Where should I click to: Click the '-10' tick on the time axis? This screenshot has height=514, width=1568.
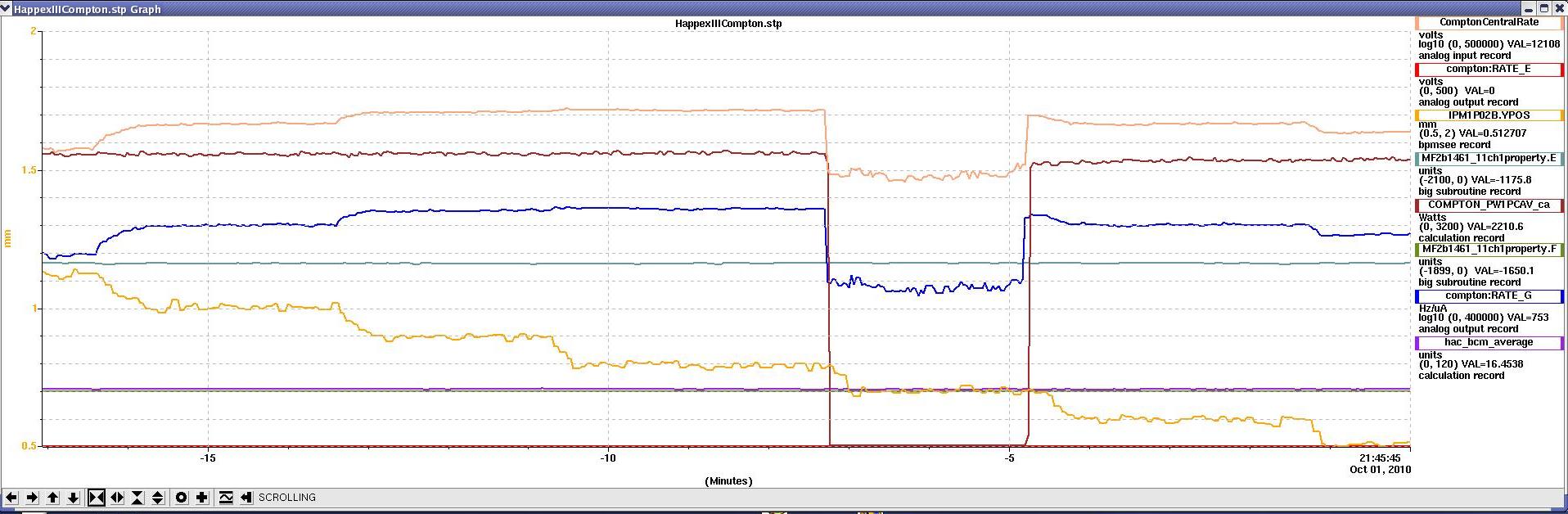tap(608, 458)
